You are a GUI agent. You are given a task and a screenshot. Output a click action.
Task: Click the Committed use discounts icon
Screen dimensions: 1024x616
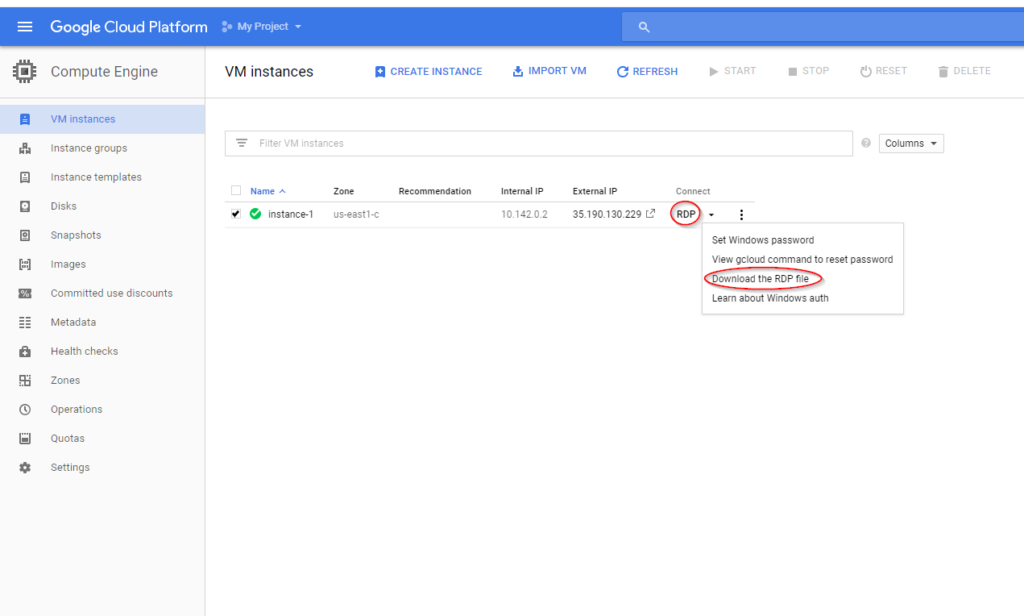(25, 293)
